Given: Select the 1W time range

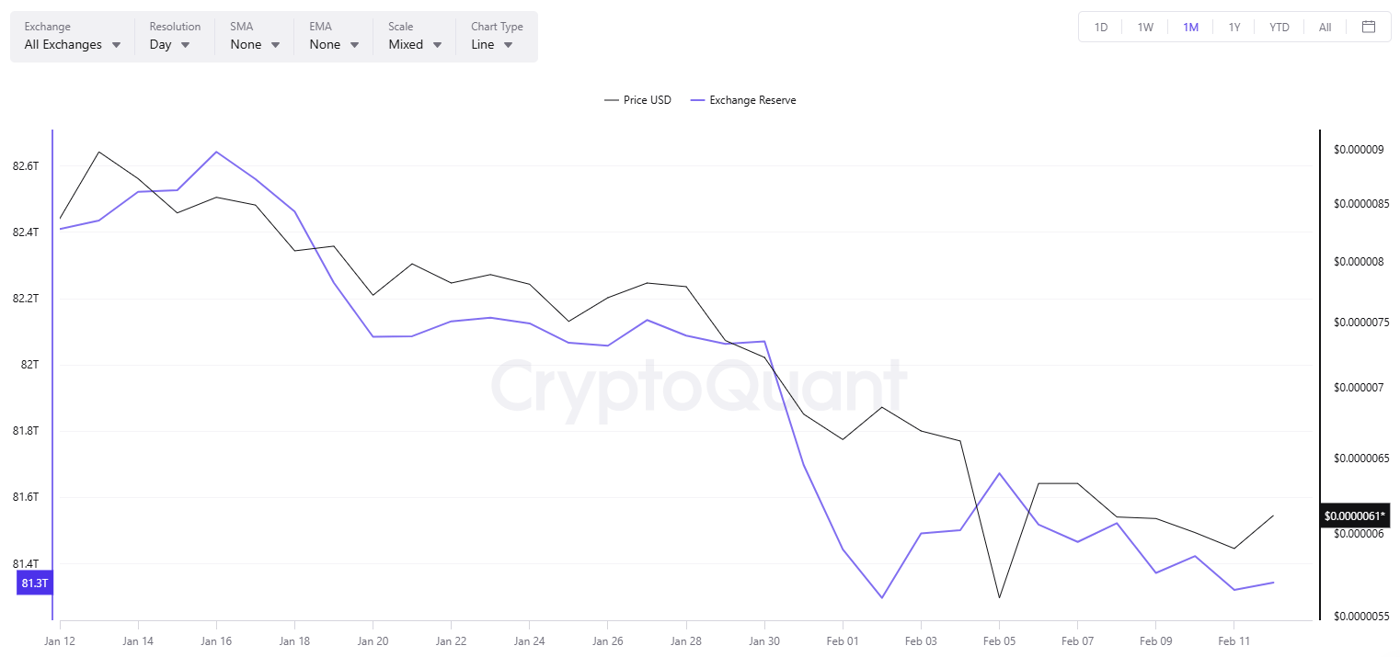Looking at the screenshot, I should (x=1144, y=27).
